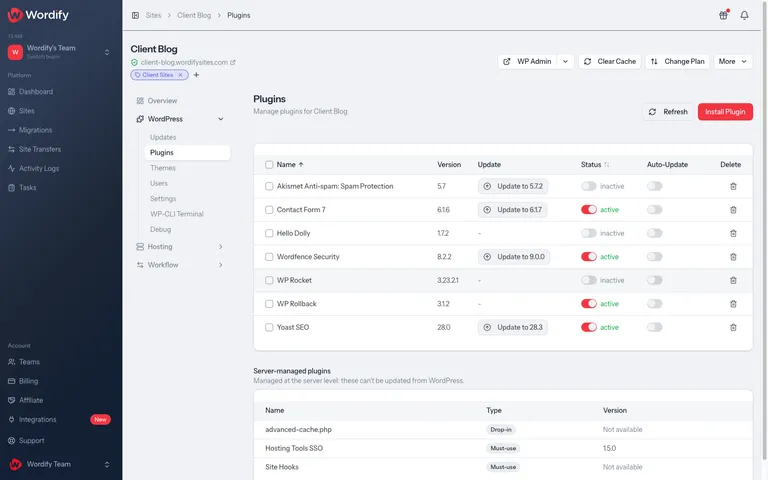Check the Akismet Anti-spam row checkbox
The image size is (768, 480).
269,186
